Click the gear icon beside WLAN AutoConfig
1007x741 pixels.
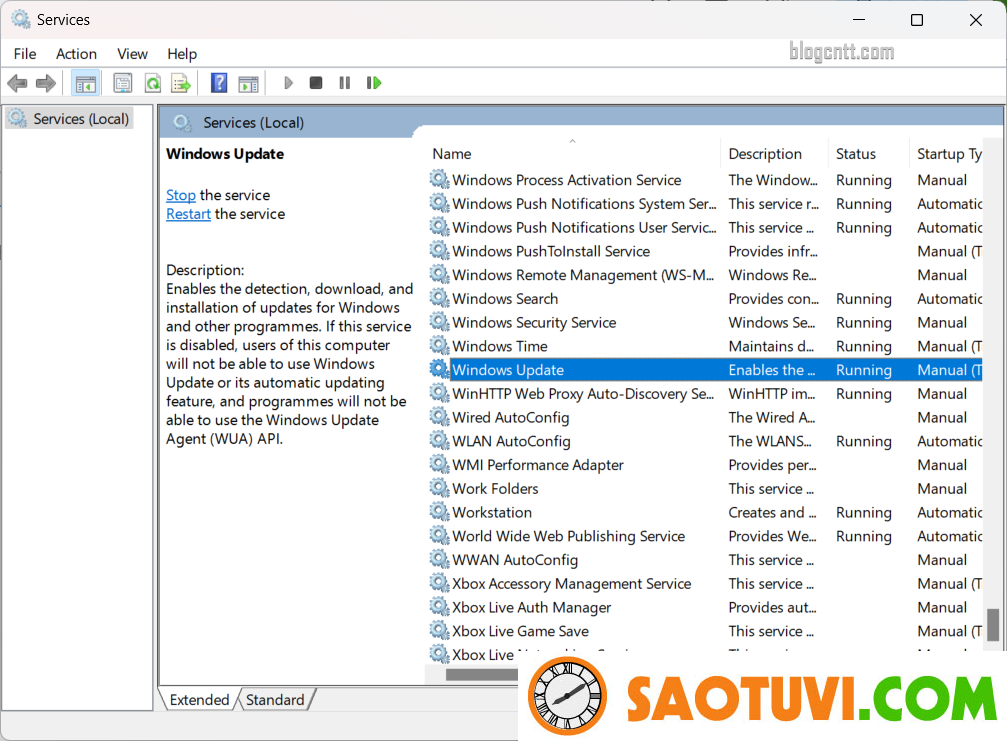tap(439, 441)
